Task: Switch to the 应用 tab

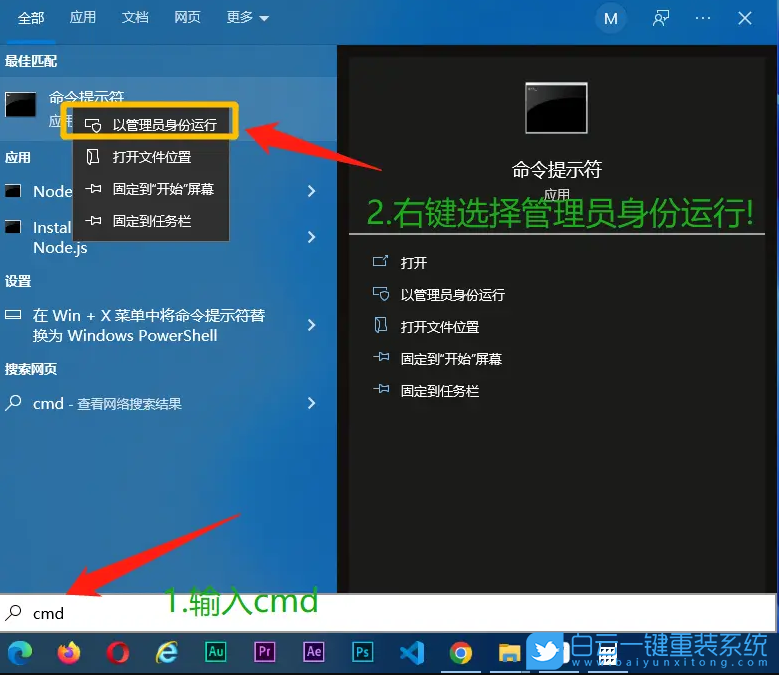Action: [x=82, y=17]
